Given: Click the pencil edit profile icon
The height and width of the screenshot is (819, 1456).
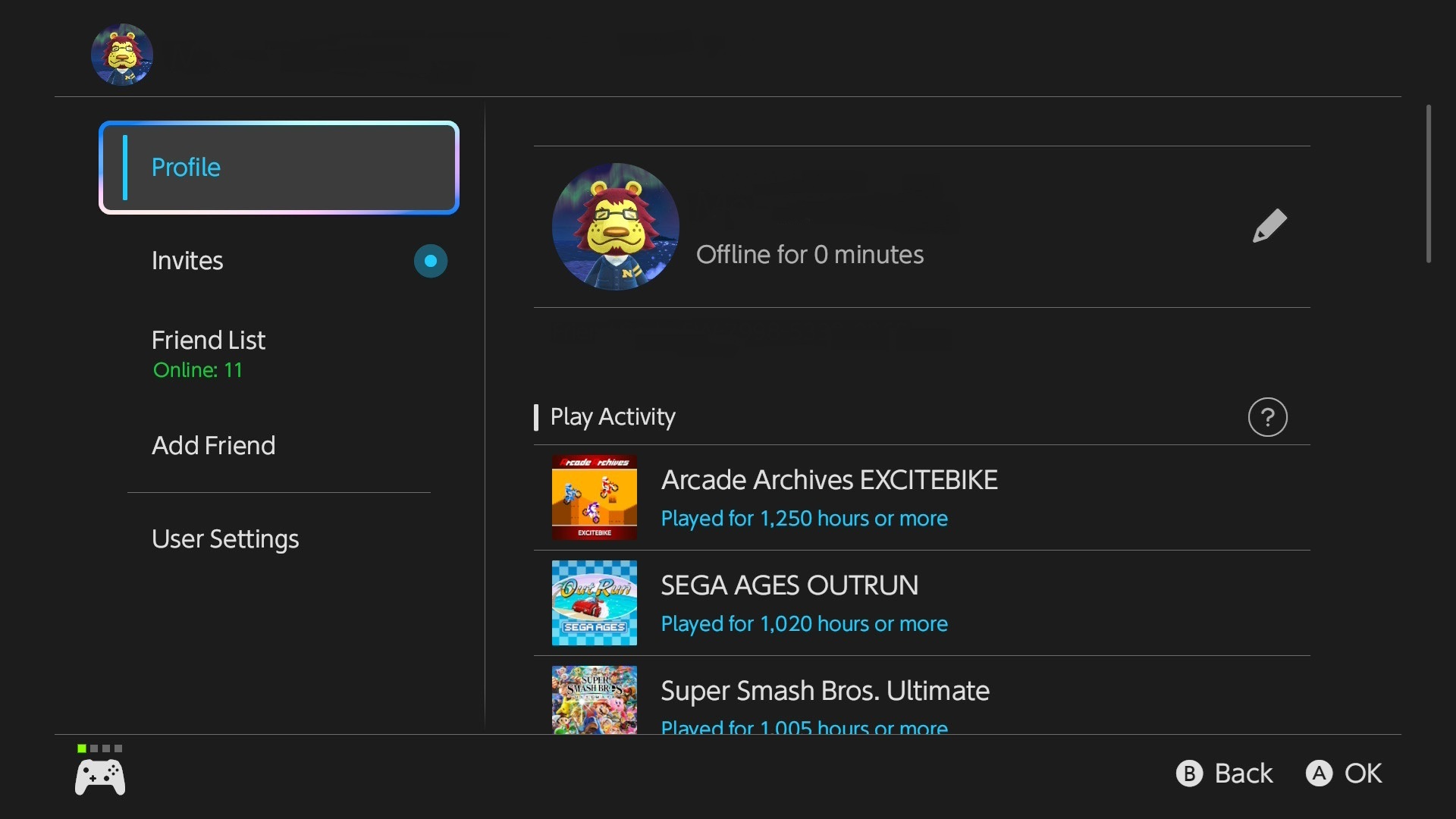Looking at the screenshot, I should coord(1269,226).
